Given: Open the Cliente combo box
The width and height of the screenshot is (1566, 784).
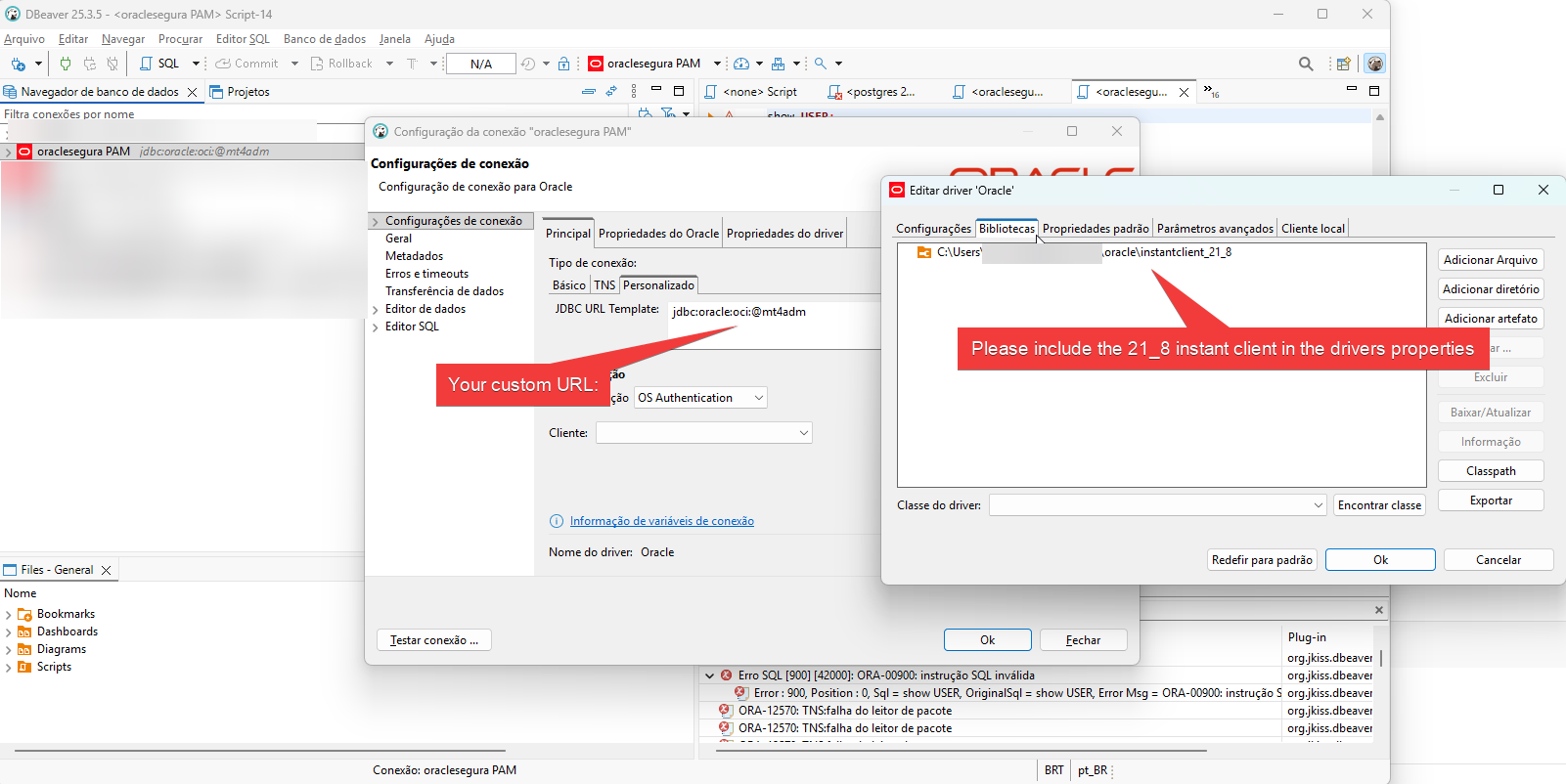Looking at the screenshot, I should 704,433.
